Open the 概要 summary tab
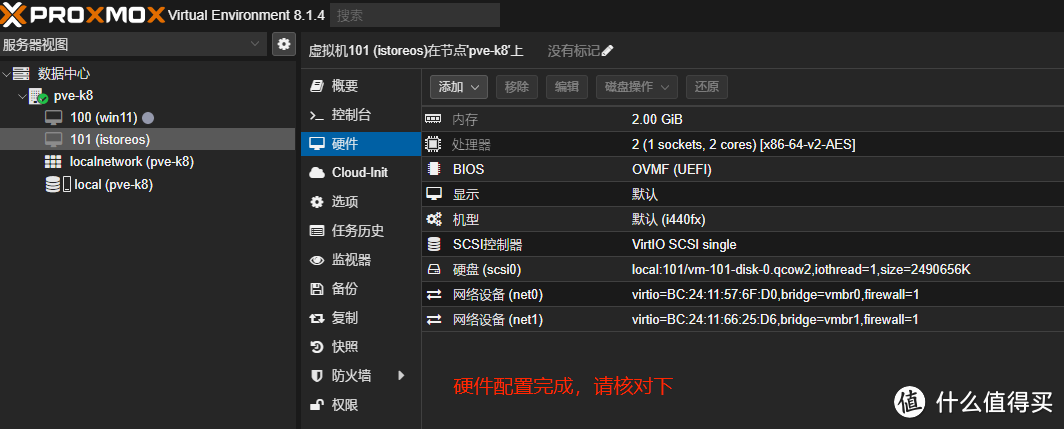 click(x=361, y=86)
